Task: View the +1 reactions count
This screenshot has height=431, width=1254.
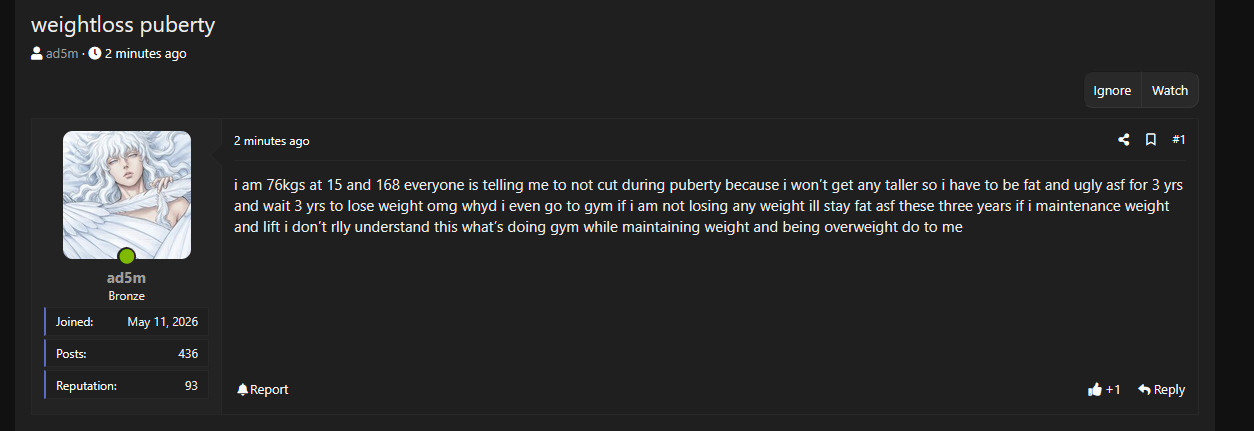Action: (x=1113, y=390)
